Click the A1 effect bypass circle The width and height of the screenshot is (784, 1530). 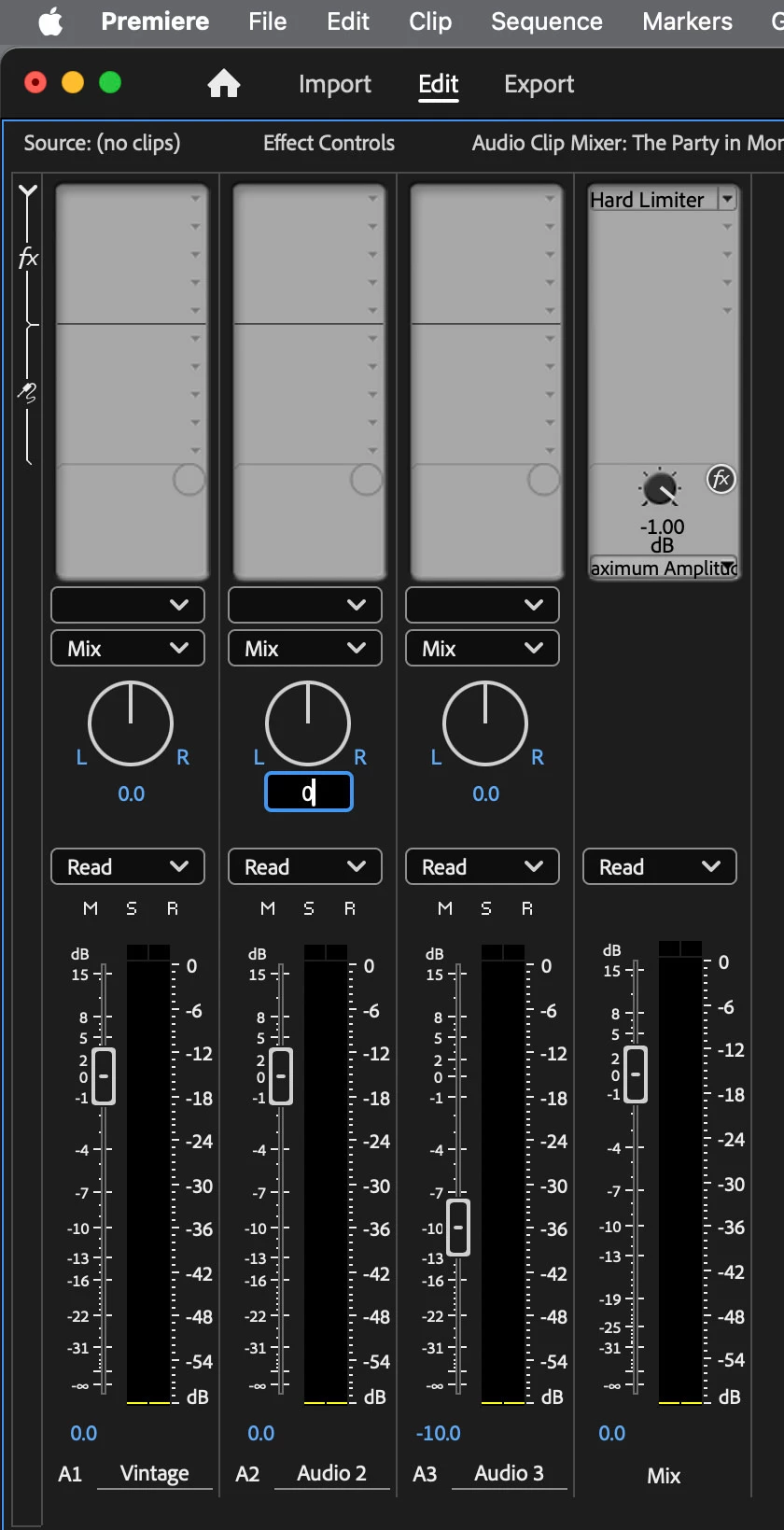click(189, 480)
